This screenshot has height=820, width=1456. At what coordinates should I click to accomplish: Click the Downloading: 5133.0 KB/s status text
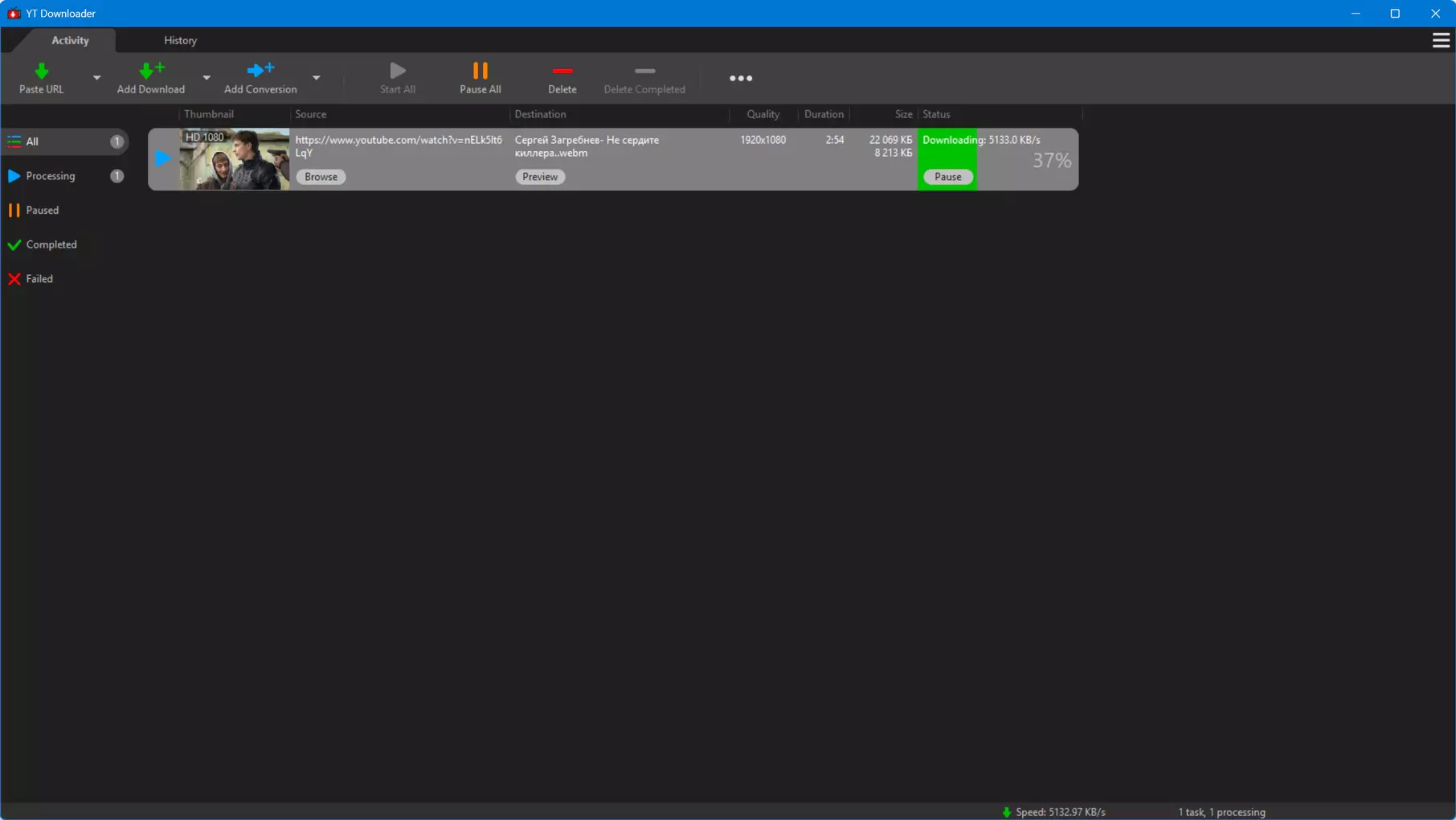pos(981,140)
